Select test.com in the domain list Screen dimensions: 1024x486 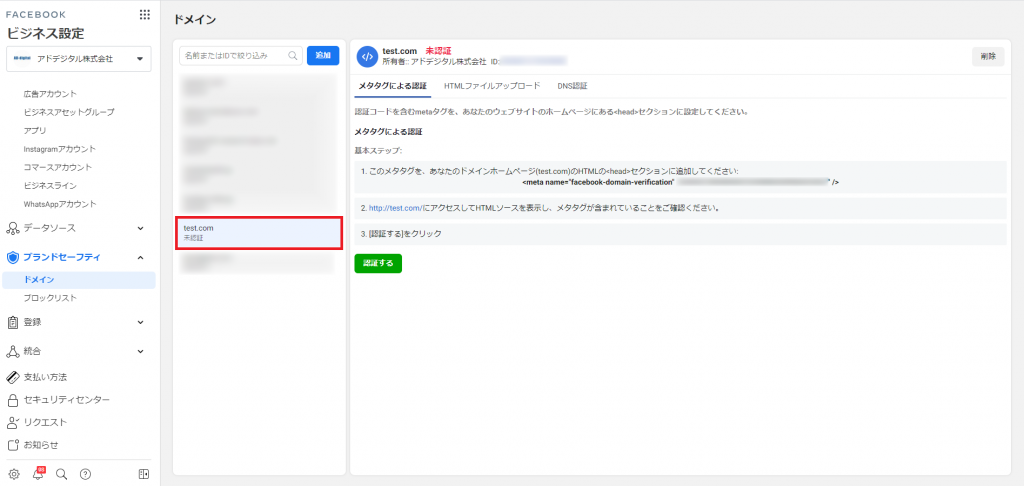click(259, 233)
